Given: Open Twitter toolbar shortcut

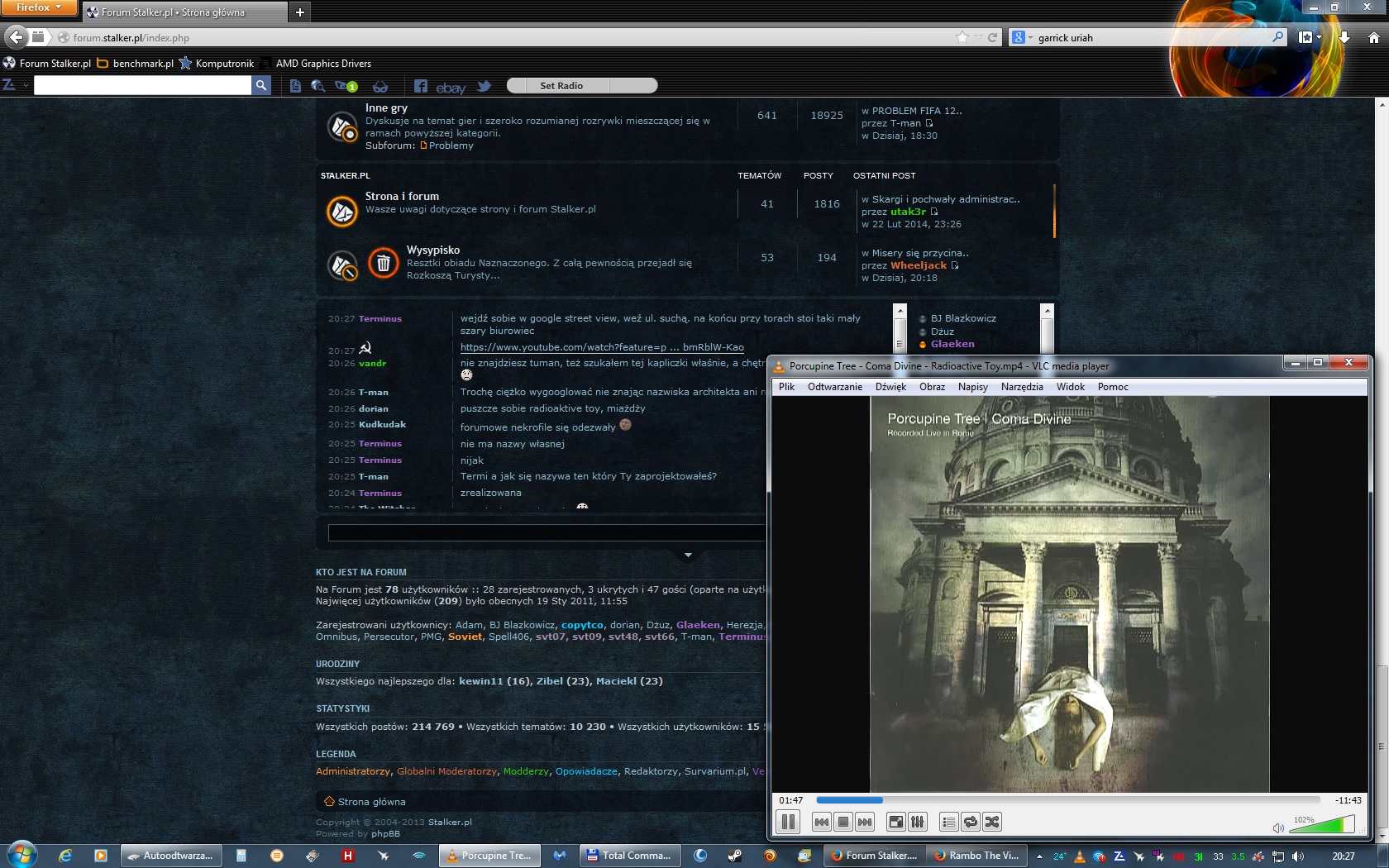Looking at the screenshot, I should click(484, 86).
